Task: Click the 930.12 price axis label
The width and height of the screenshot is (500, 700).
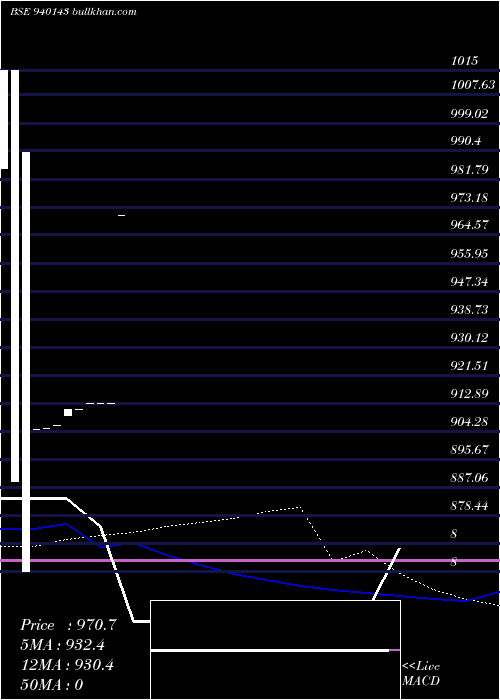Action: click(469, 338)
